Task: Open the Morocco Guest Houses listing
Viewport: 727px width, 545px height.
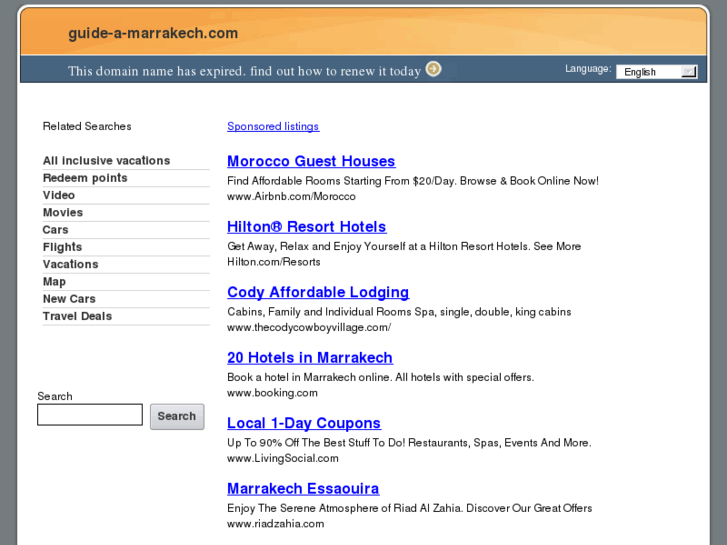Action: (311, 161)
